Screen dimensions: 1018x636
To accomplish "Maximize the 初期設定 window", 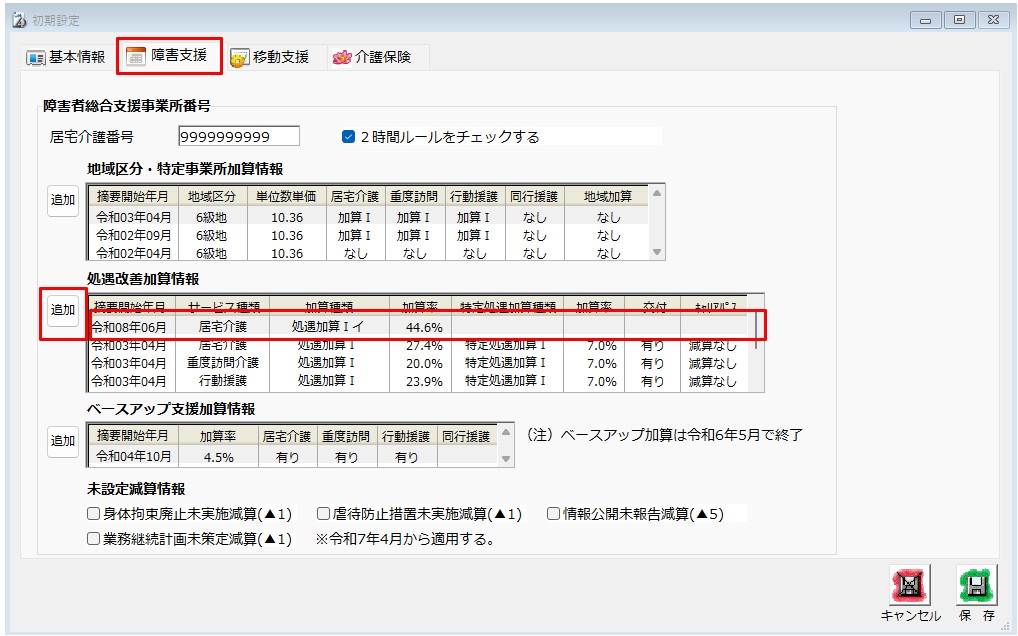I will click(x=959, y=20).
